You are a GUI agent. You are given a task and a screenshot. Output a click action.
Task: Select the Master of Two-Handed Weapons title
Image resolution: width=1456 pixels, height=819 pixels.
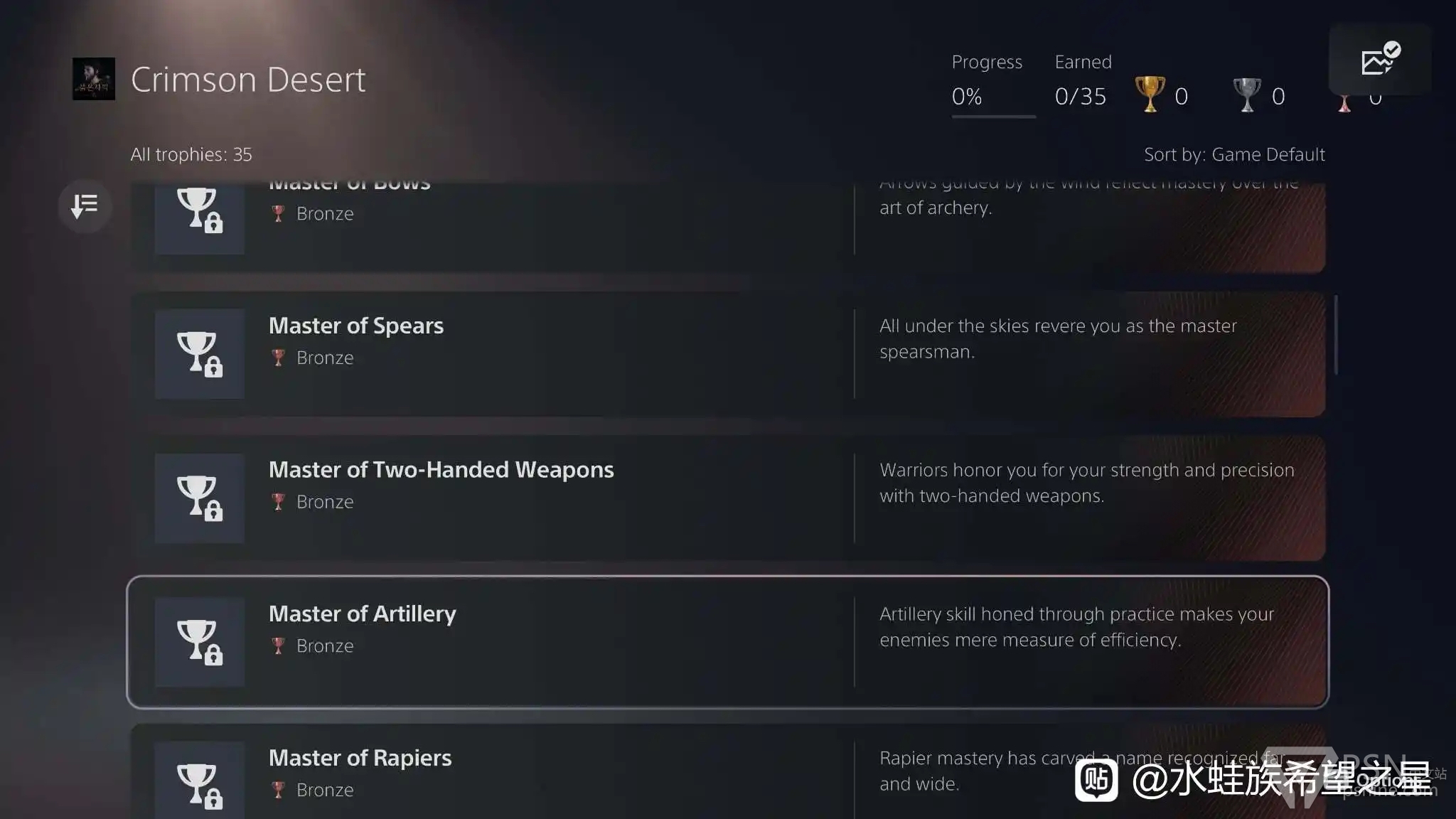[x=441, y=470]
